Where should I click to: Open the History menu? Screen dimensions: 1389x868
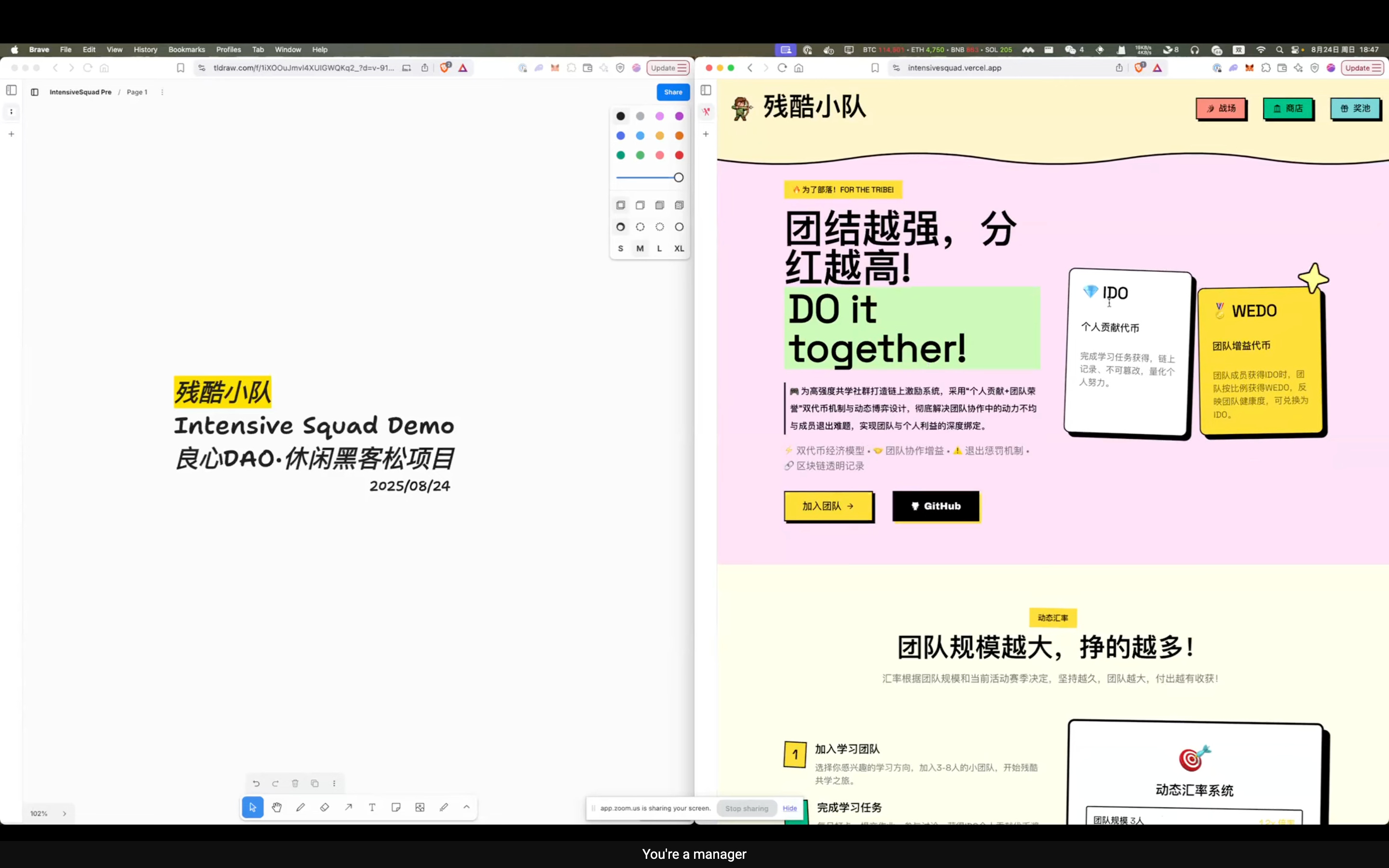point(145,50)
